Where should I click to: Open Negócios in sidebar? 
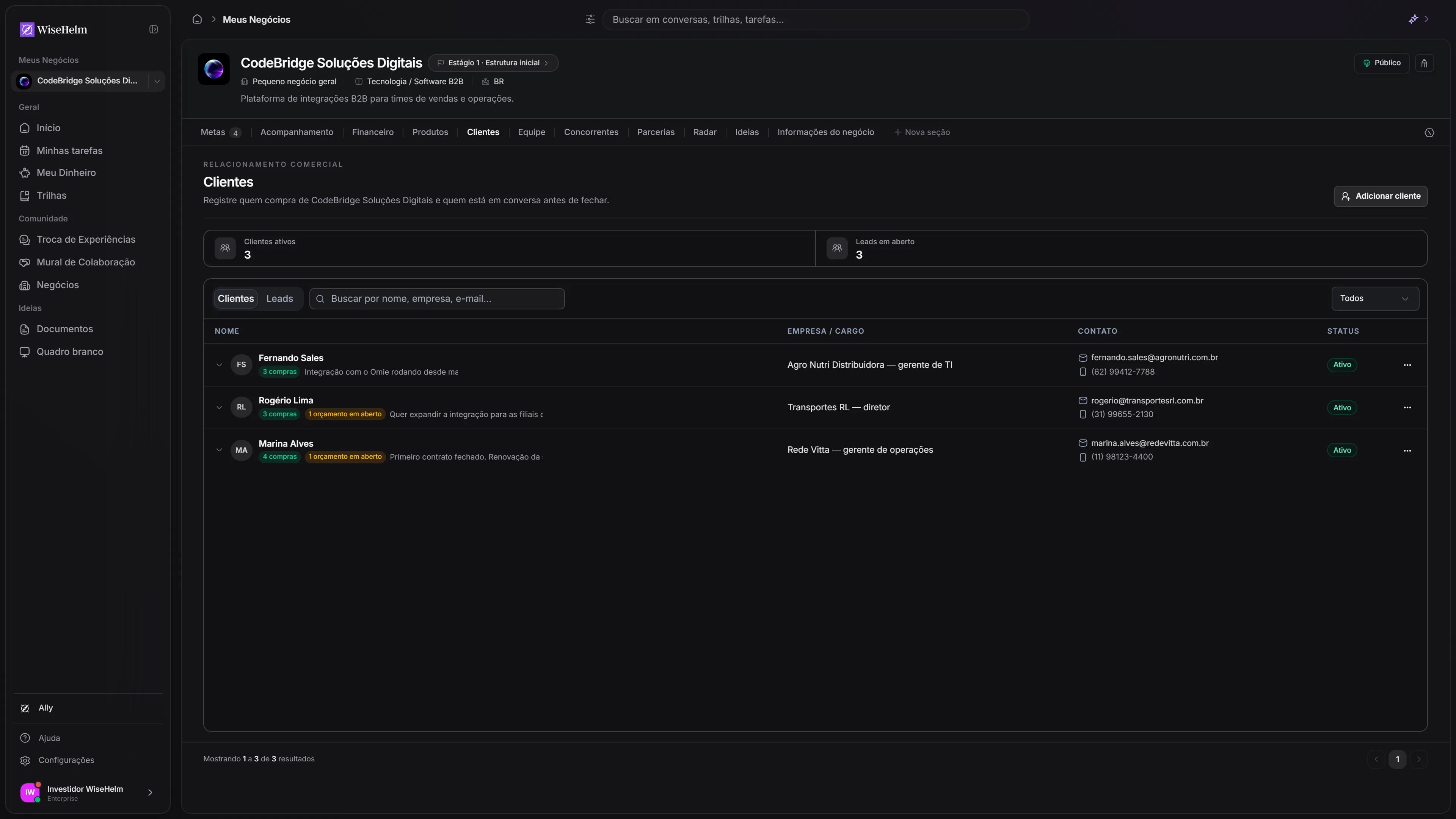click(x=88, y=285)
